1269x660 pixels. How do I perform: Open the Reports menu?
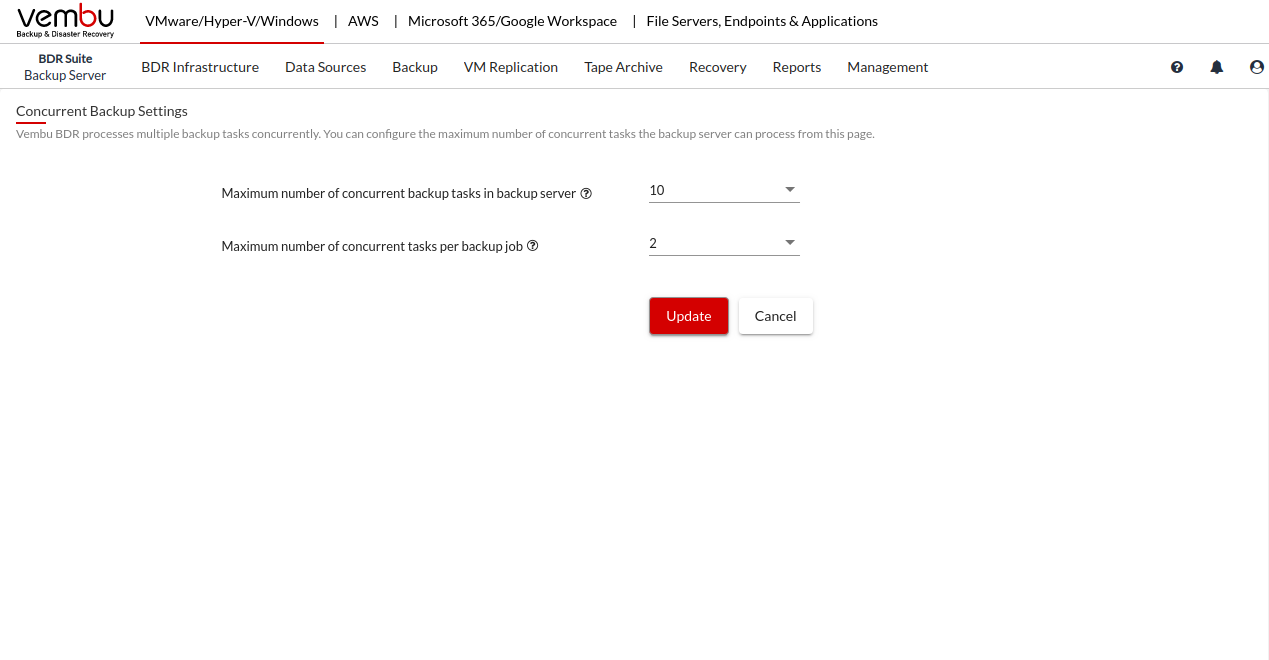(x=797, y=67)
